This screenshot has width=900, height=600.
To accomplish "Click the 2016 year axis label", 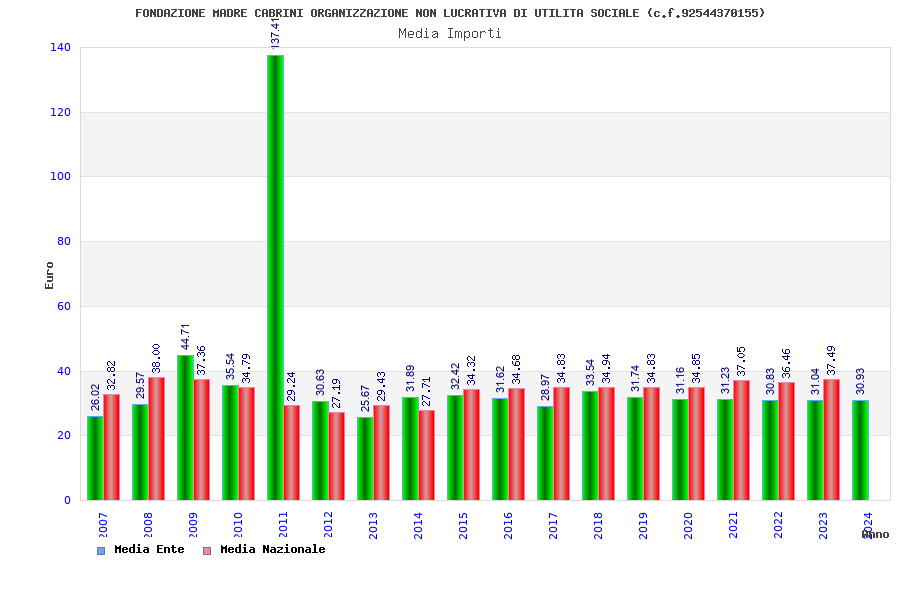I will tap(509, 525).
